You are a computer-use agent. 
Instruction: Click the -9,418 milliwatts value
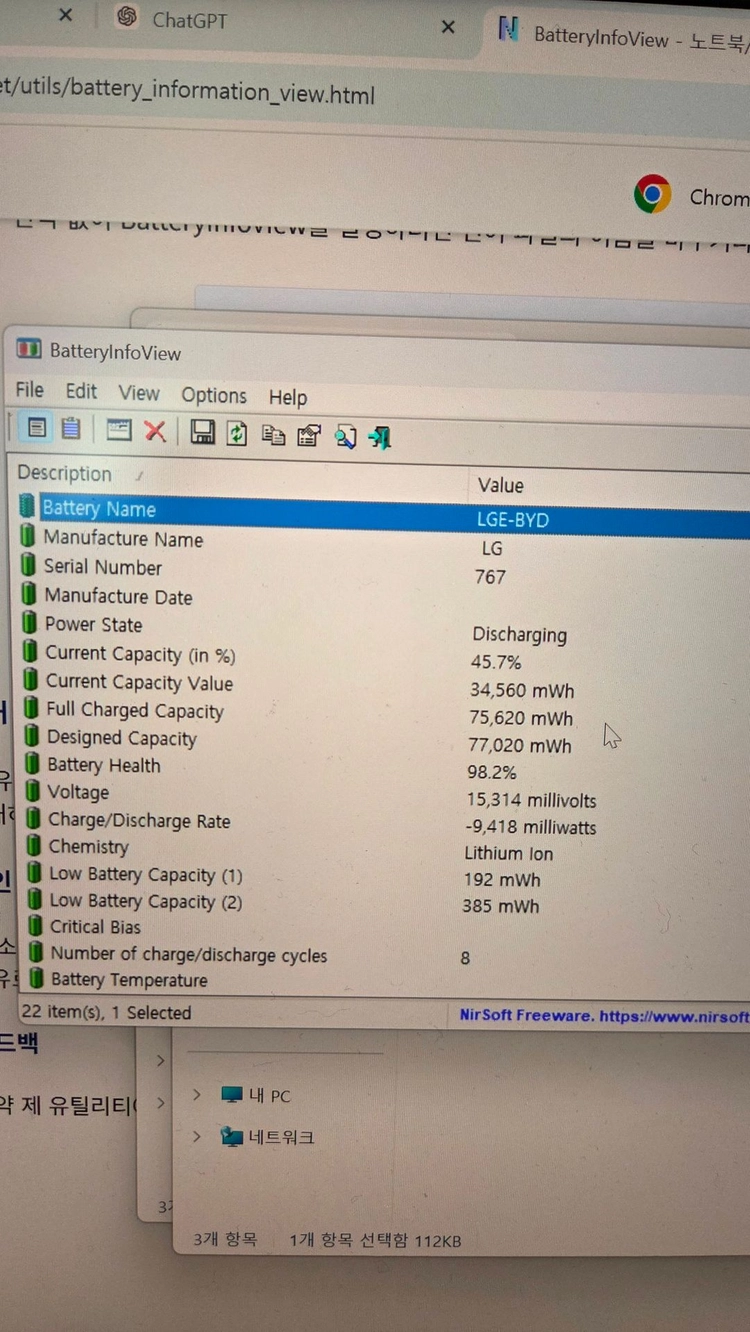coord(531,827)
